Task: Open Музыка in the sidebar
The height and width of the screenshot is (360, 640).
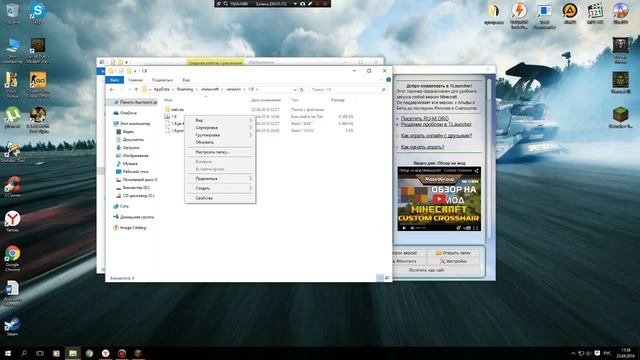Action: point(127,163)
